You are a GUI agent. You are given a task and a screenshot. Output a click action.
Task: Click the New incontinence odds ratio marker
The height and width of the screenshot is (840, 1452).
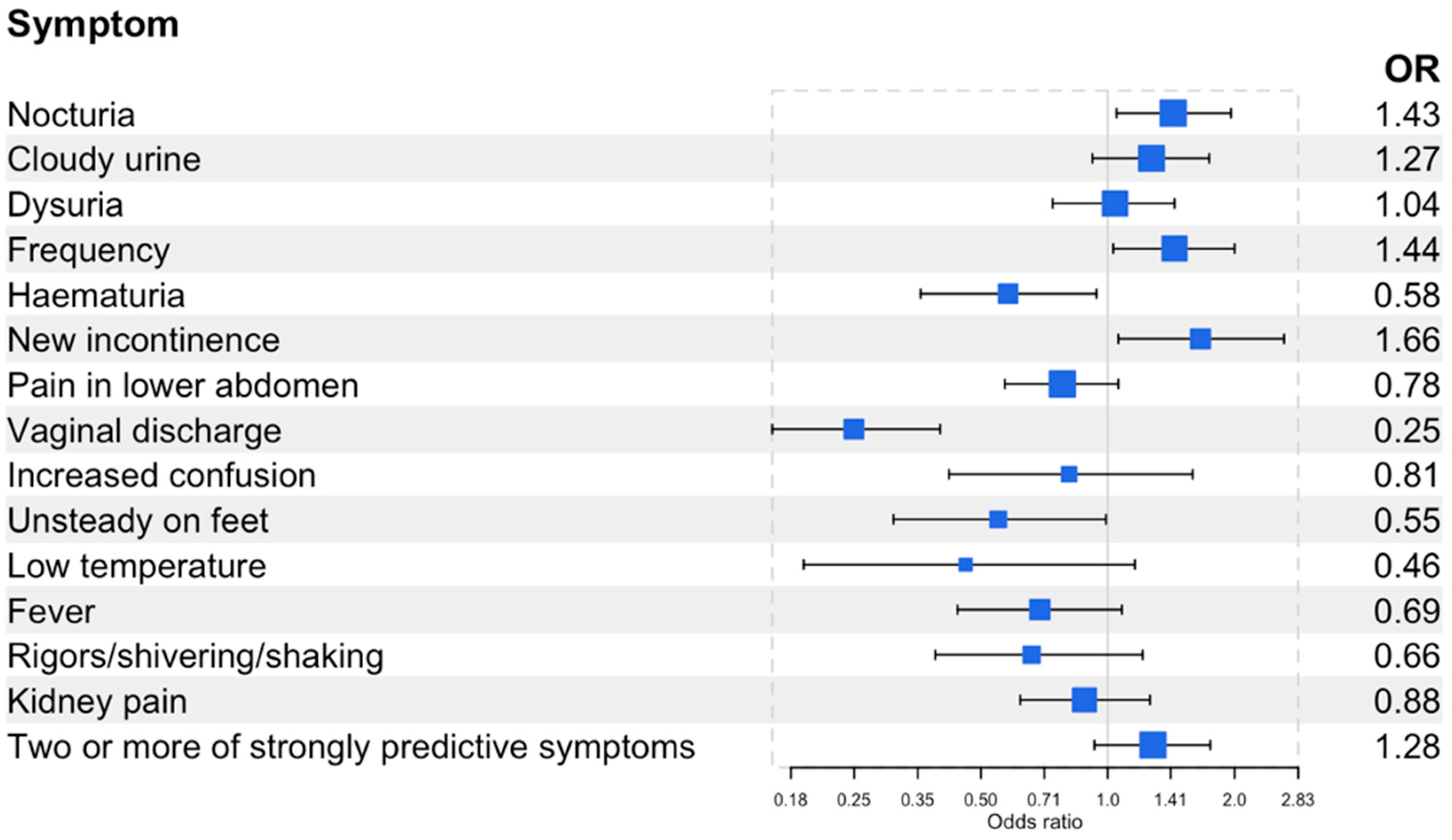coord(1200,339)
